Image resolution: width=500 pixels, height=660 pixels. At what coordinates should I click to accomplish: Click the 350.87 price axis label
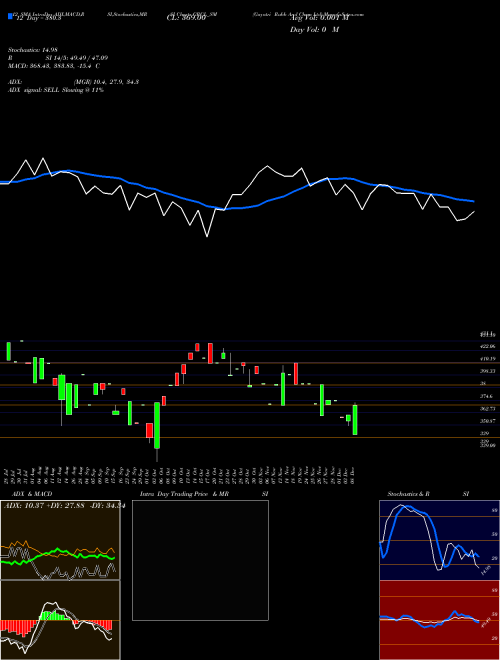[x=487, y=421]
